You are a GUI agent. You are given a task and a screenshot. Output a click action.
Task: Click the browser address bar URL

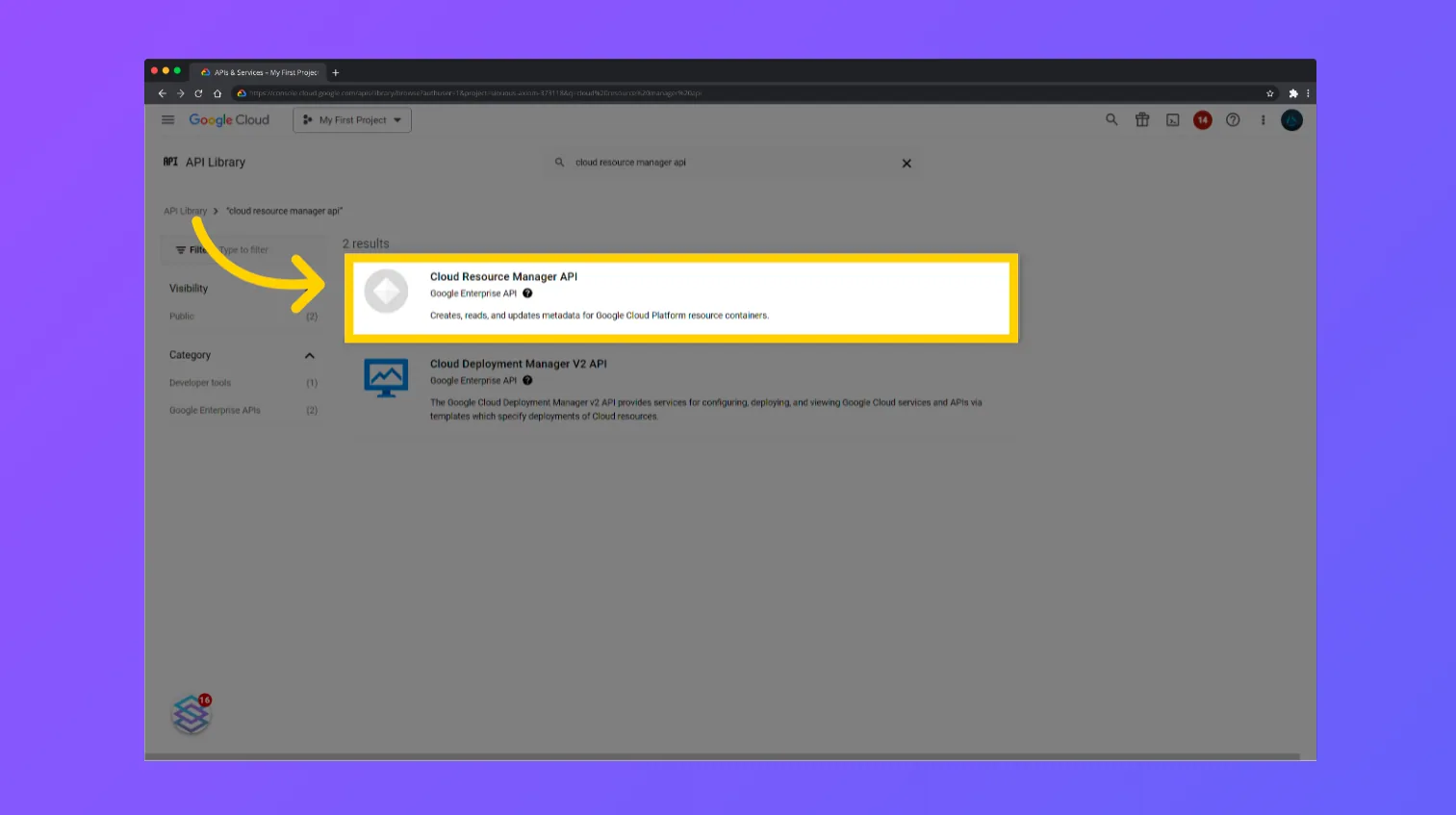pos(475,93)
